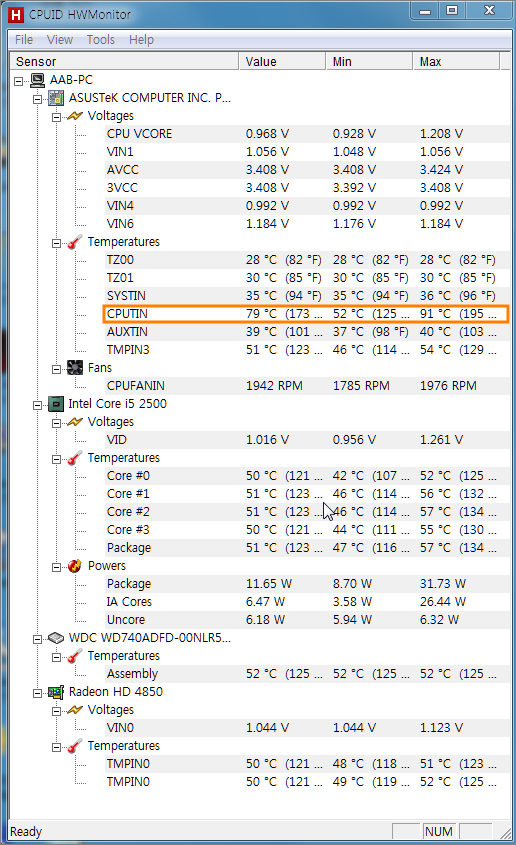Select the AVCC voltage row
The image size is (516, 845).
pos(307,170)
